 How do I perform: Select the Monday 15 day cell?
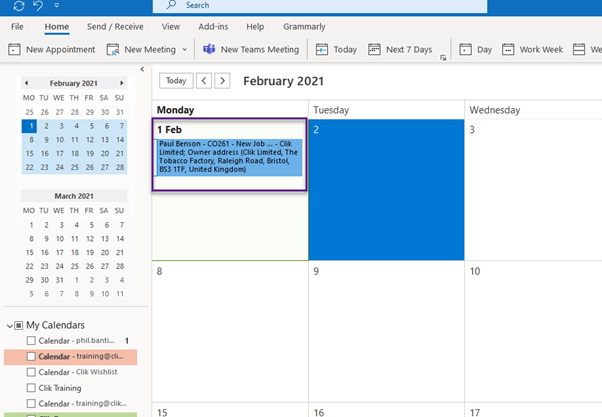[230, 410]
